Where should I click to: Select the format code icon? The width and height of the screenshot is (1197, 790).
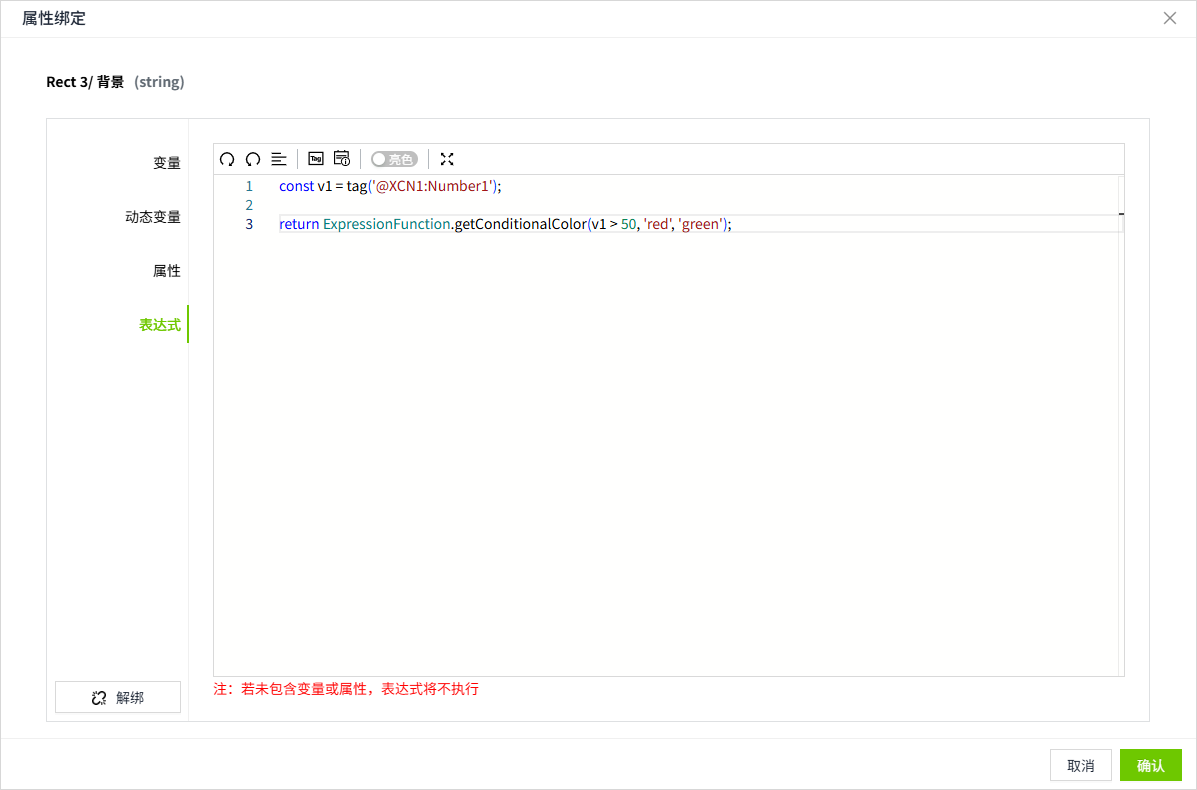click(279, 158)
